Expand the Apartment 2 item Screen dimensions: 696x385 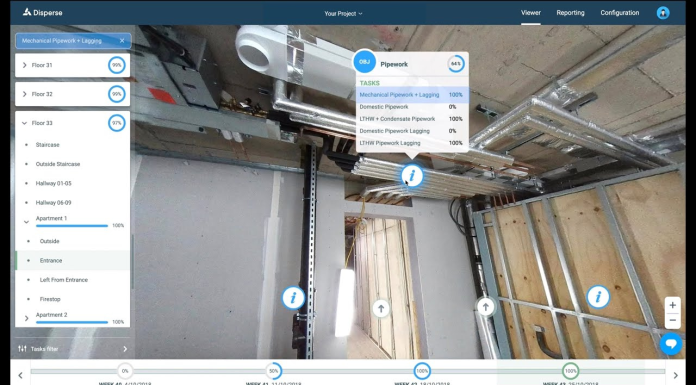[x=26, y=318]
